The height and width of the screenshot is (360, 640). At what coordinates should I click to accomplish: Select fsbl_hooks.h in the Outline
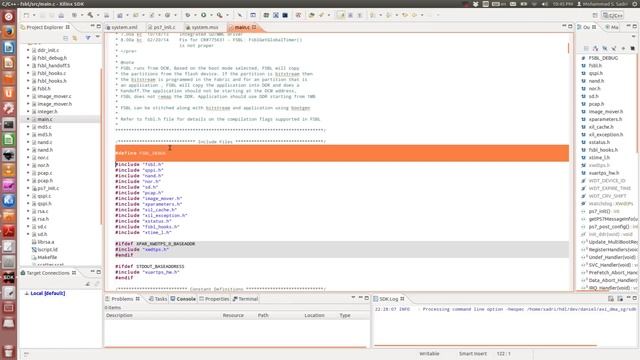603,150
